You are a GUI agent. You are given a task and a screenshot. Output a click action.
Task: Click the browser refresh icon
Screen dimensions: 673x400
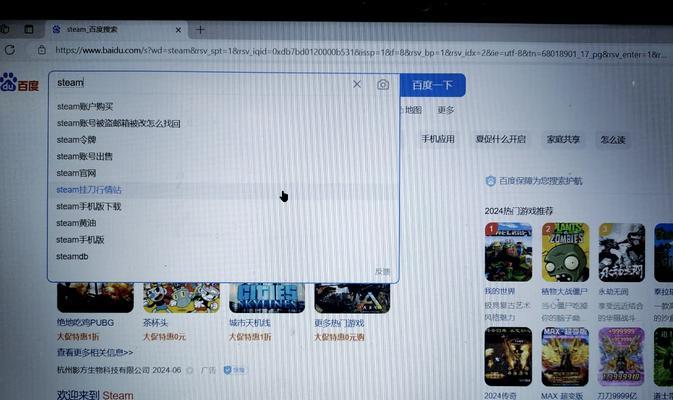tap(10, 50)
